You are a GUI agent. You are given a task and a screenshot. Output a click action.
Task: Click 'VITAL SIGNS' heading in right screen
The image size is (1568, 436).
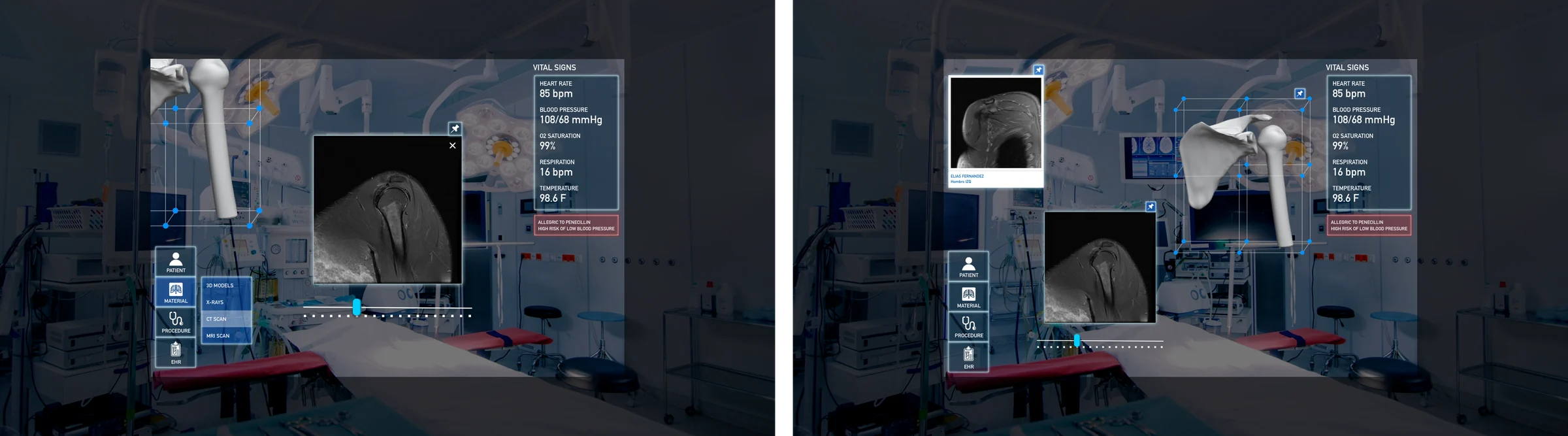point(1347,67)
